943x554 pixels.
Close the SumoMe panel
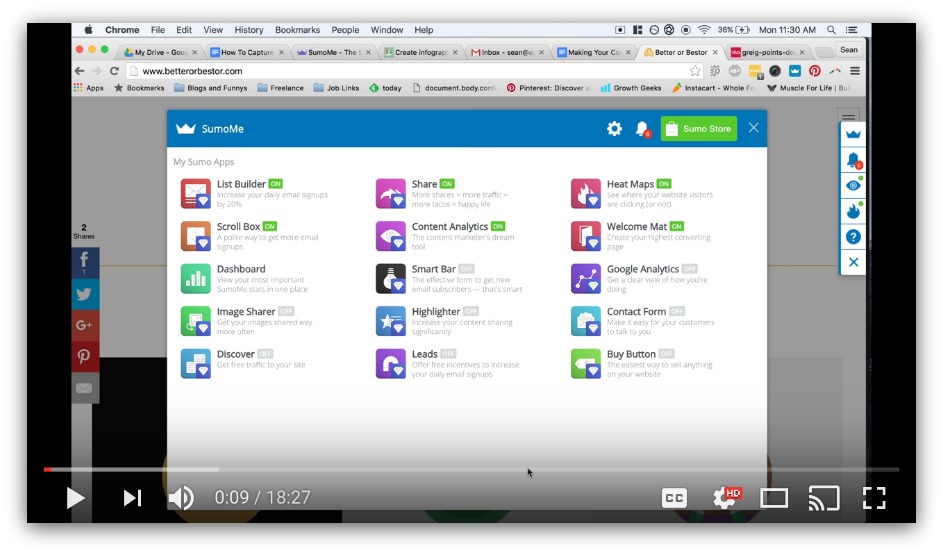pyautogui.click(x=754, y=128)
